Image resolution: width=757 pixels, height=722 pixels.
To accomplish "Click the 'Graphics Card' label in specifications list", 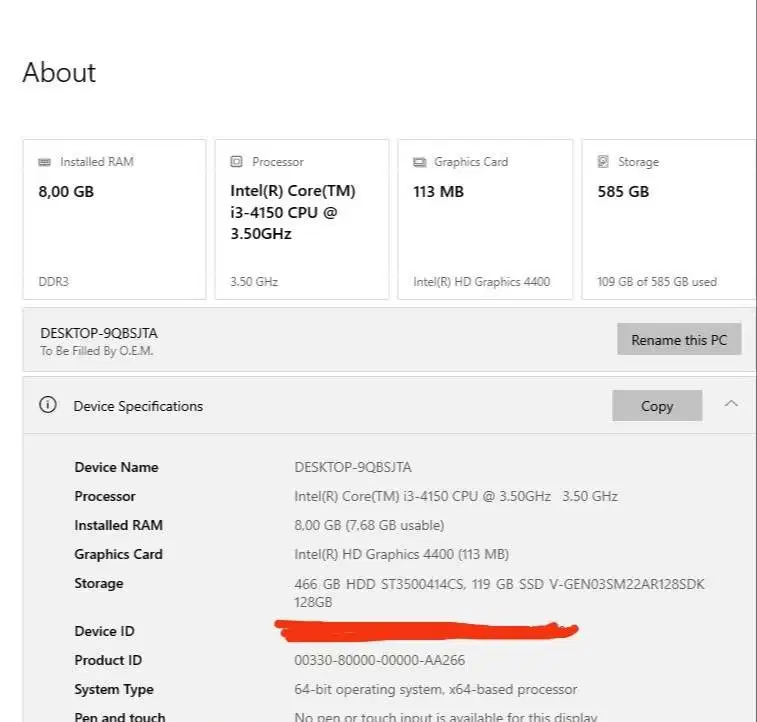I will pos(118,554).
